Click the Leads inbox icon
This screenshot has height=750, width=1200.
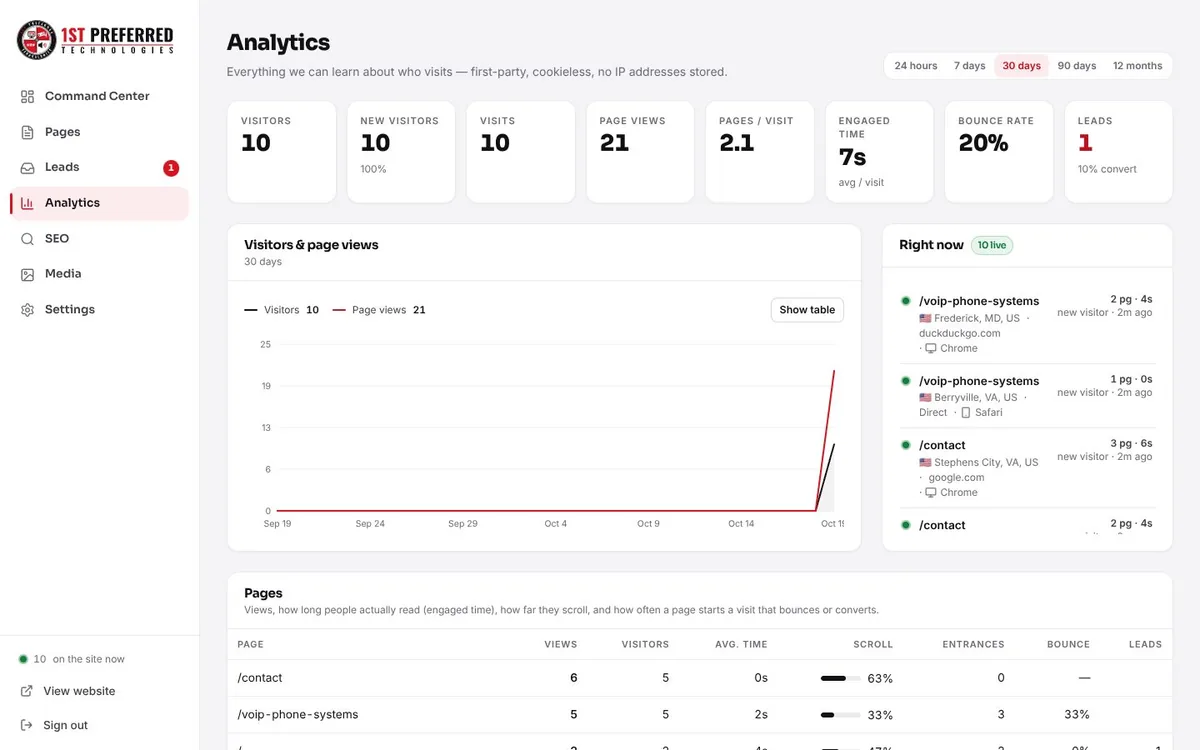click(x=27, y=167)
